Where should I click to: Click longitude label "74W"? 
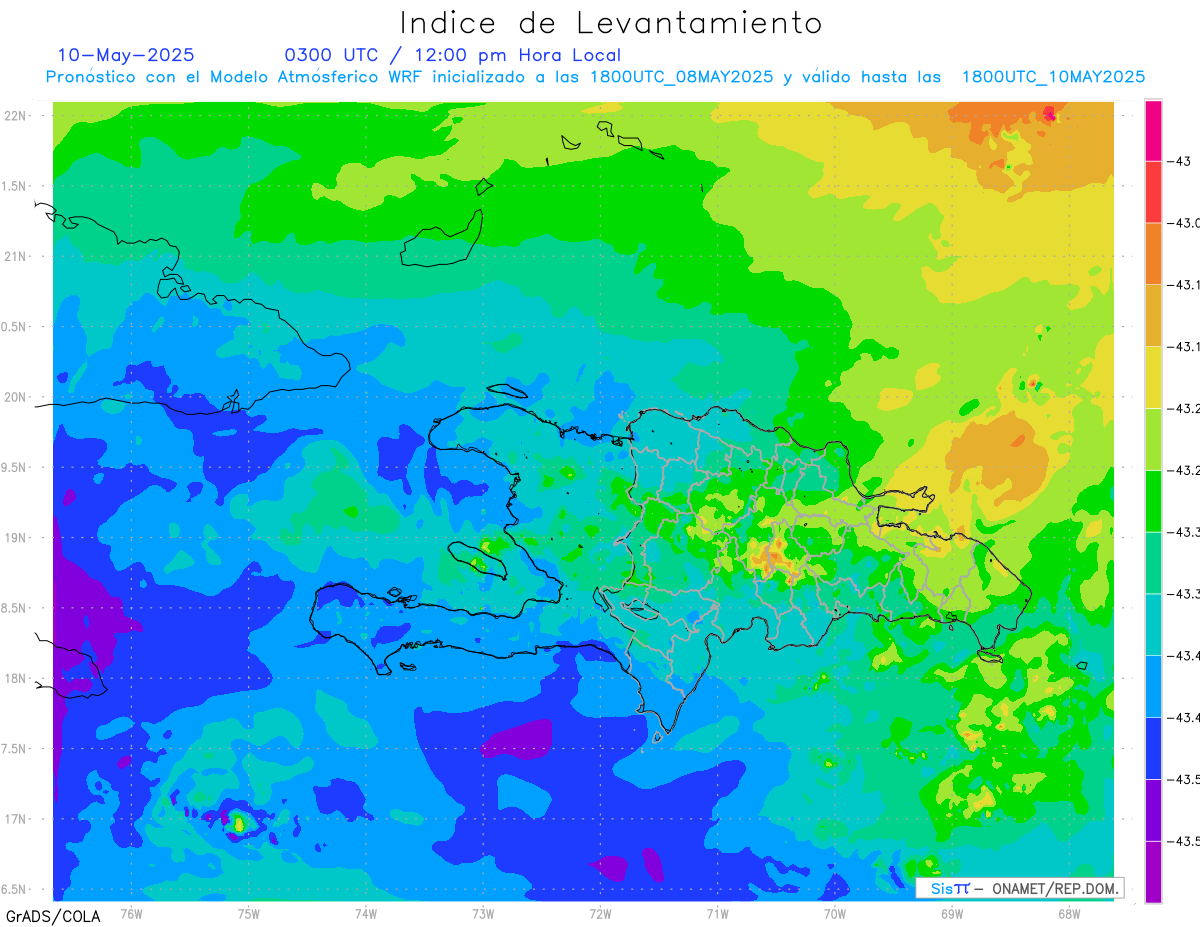[366, 913]
